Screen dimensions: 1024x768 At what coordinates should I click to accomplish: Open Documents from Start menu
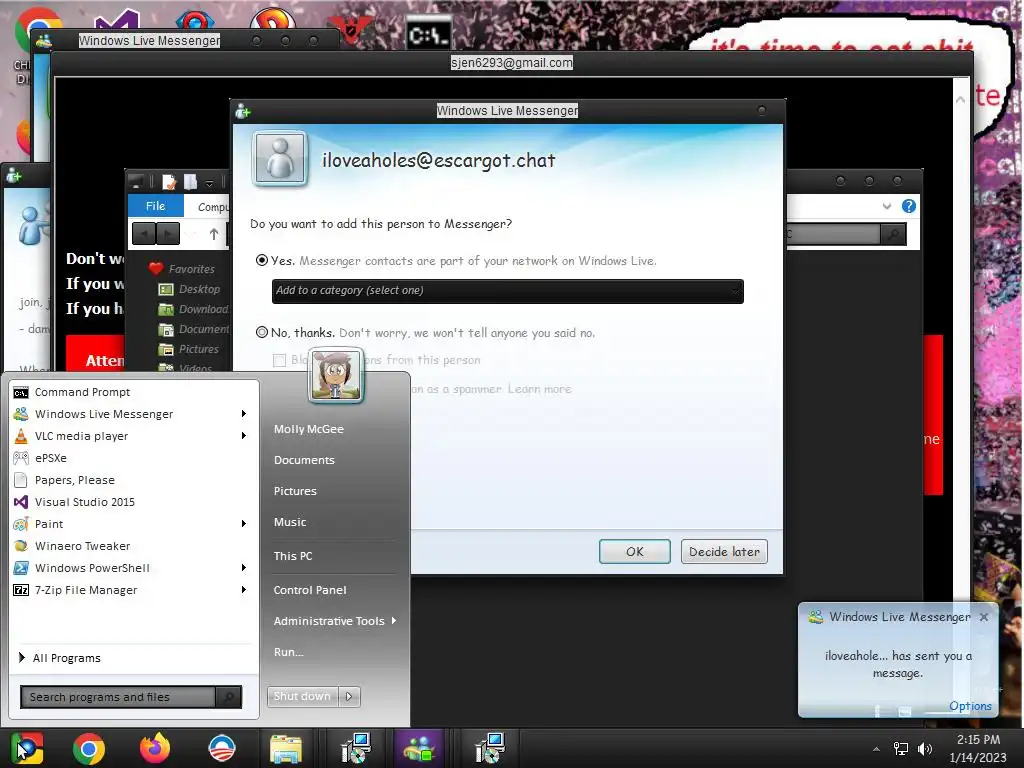[304, 460]
